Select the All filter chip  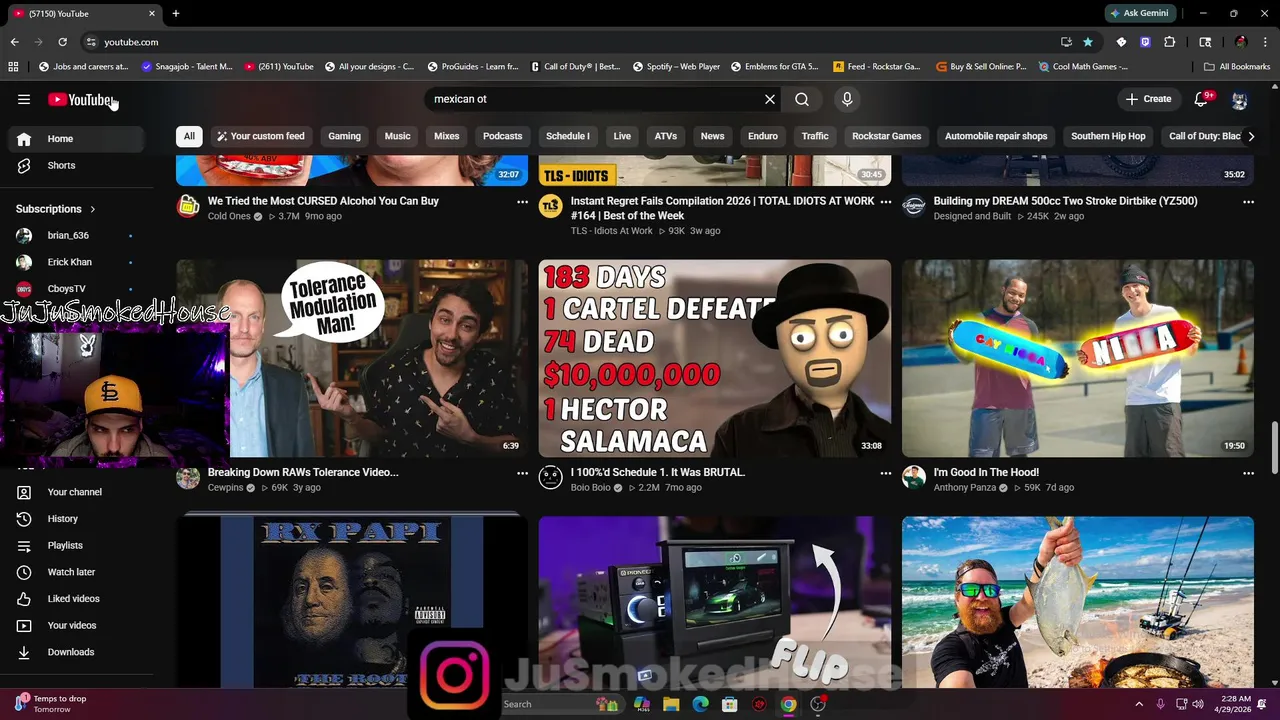[189, 136]
